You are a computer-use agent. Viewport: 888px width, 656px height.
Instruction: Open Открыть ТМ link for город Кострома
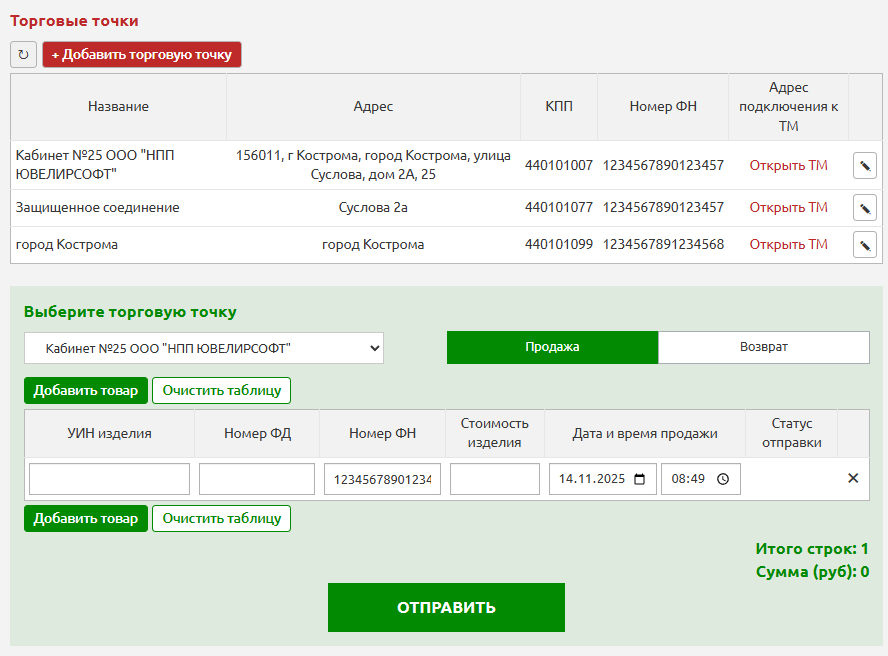coord(788,245)
